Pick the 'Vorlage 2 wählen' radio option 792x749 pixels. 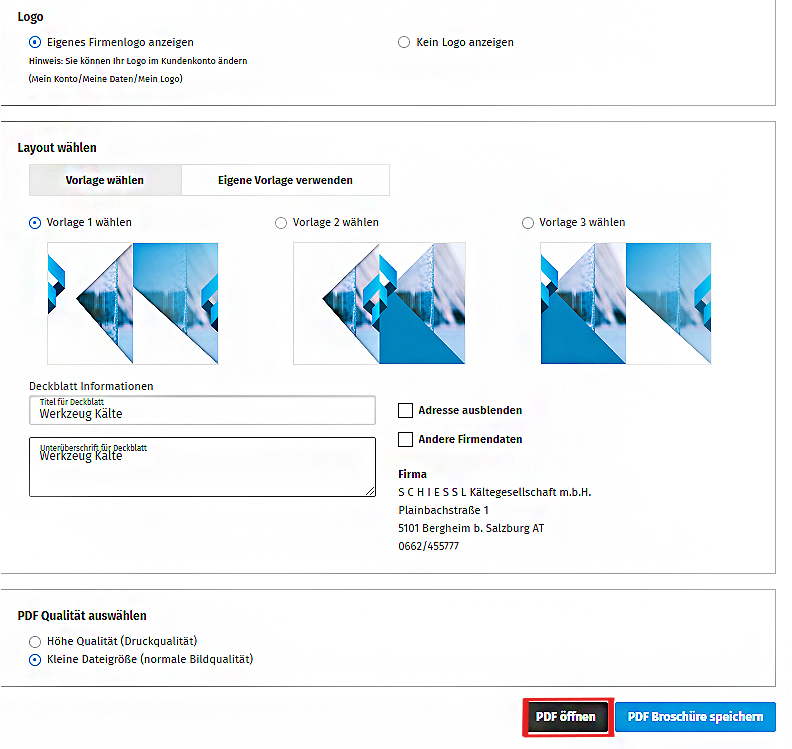[x=281, y=223]
